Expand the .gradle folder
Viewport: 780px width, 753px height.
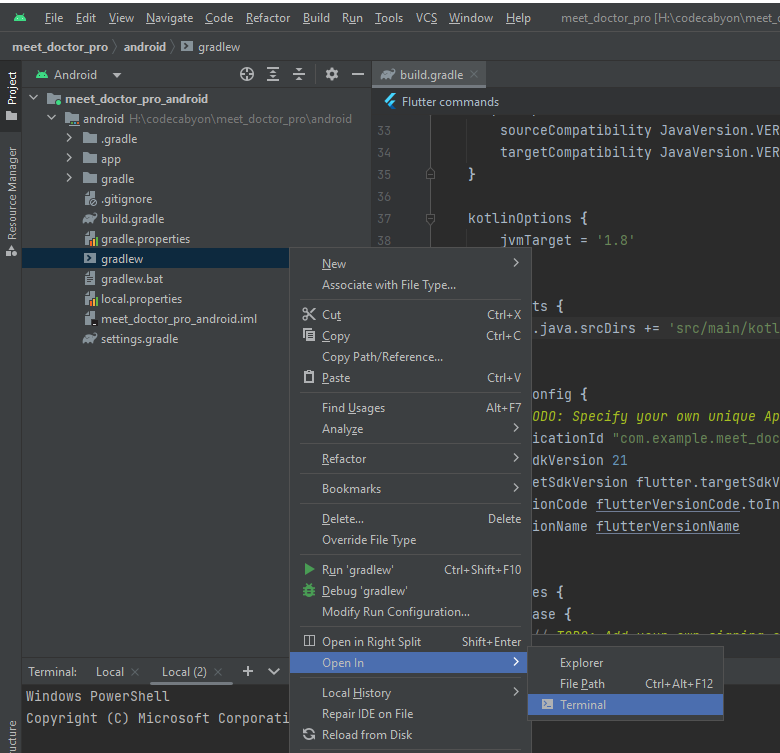pyautogui.click(x=69, y=138)
